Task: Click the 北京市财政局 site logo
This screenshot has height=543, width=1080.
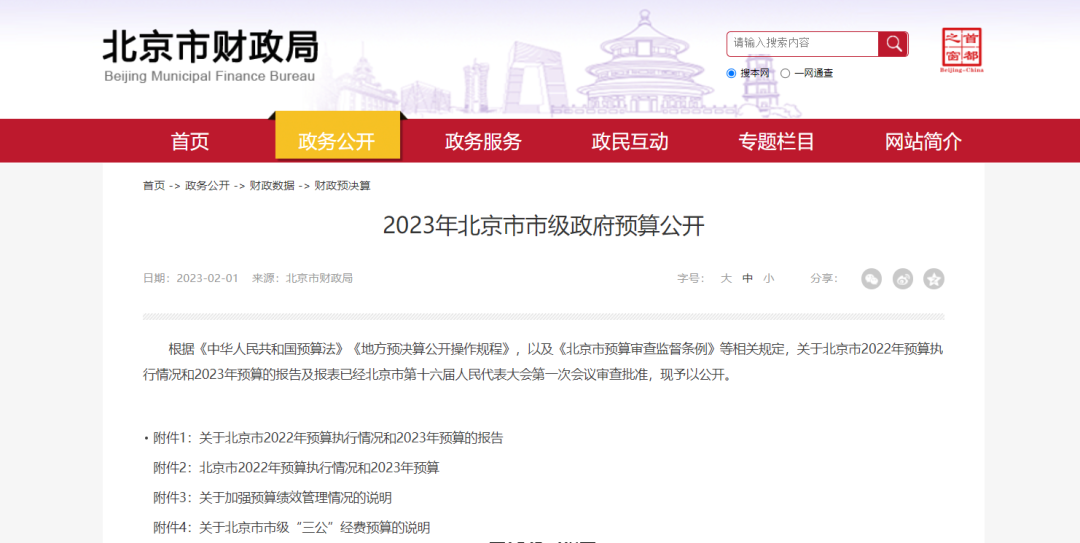Action: (210, 49)
